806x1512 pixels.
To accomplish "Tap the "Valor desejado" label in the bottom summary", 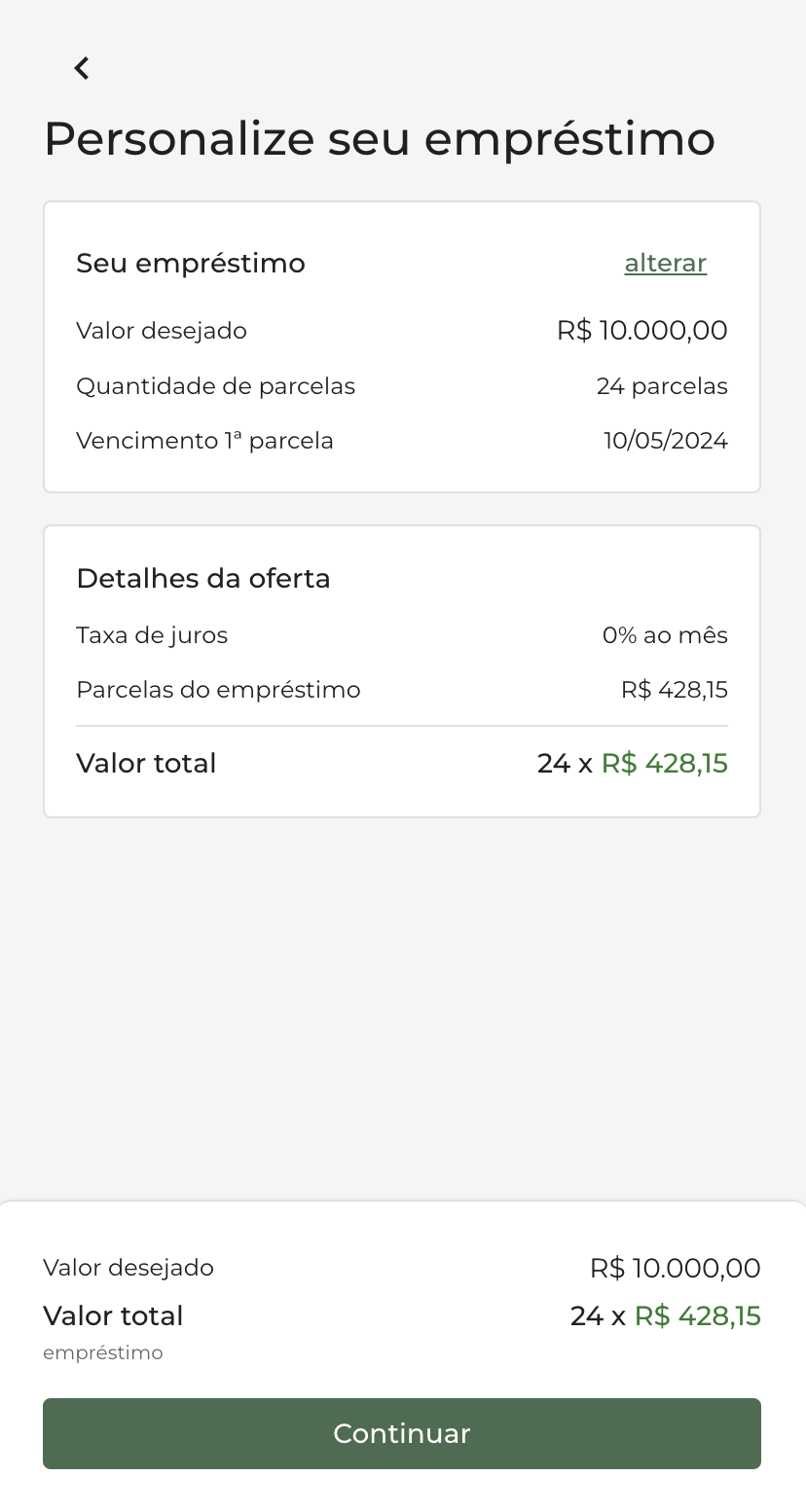I will tap(128, 1268).
